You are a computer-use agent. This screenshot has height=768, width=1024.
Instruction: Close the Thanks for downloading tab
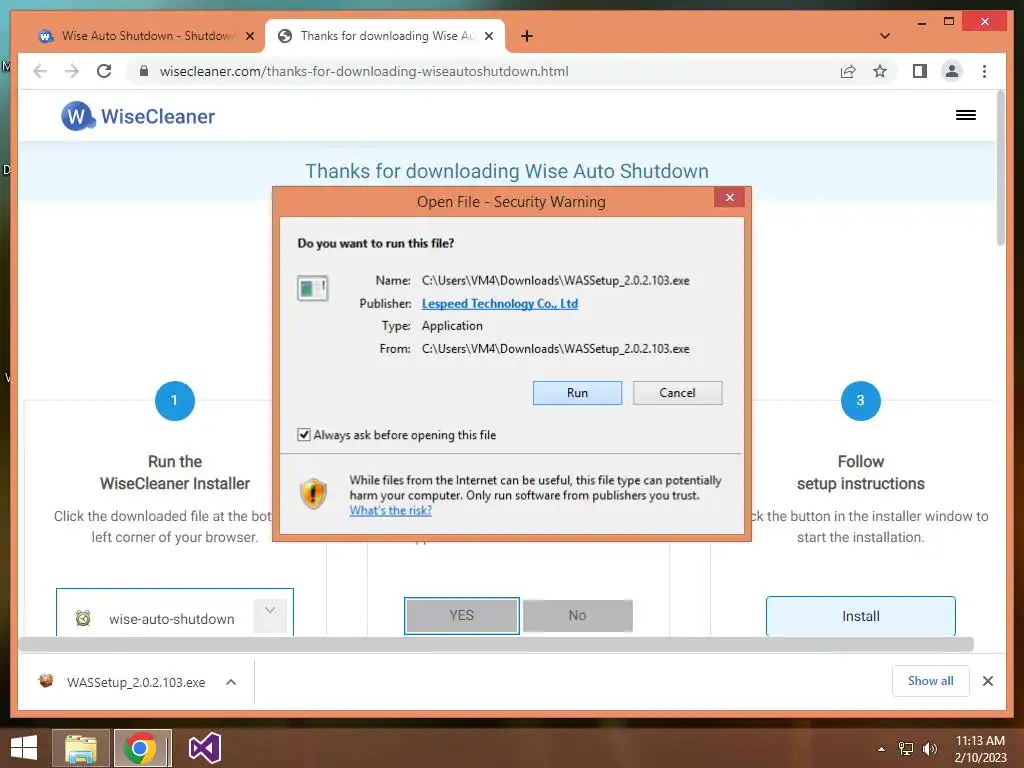488,36
